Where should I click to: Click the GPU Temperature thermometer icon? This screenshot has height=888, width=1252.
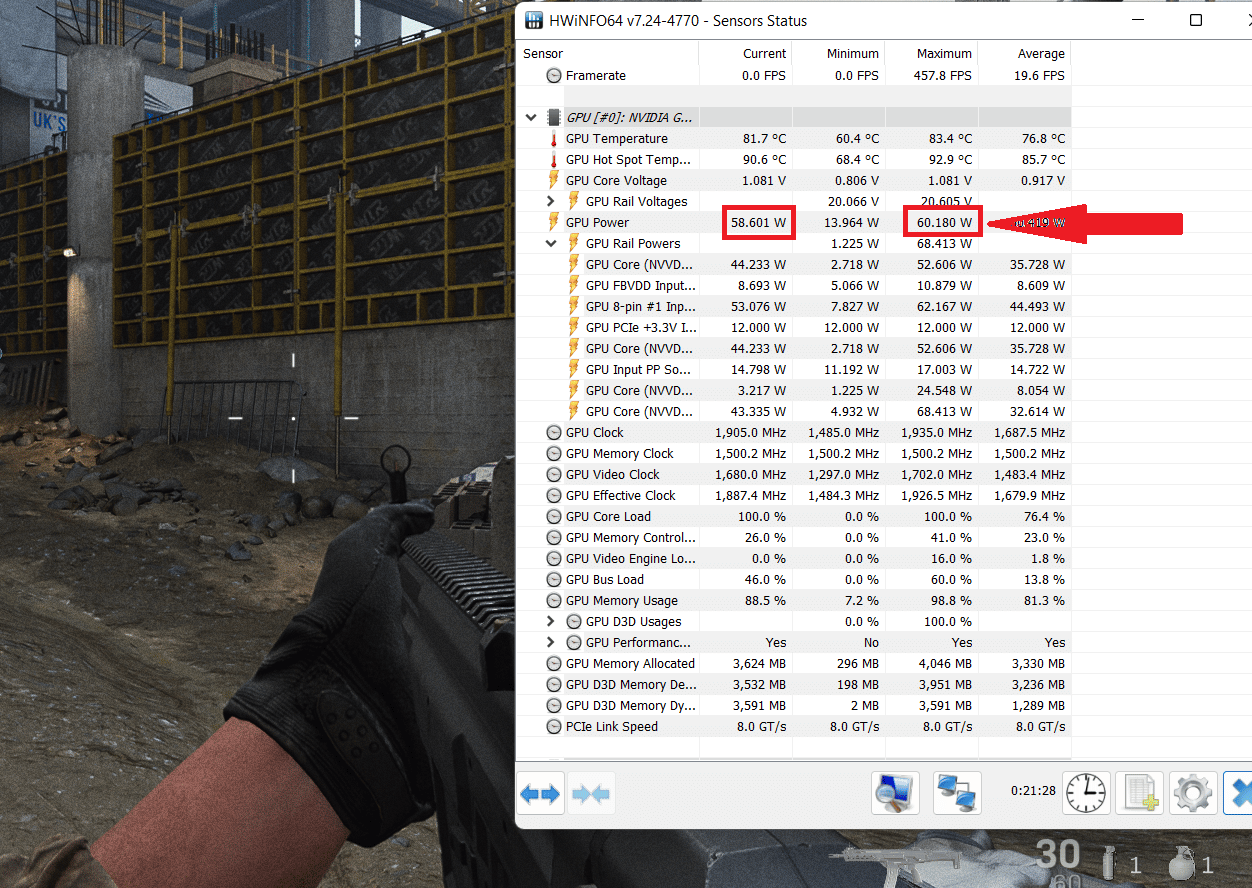tap(554, 138)
